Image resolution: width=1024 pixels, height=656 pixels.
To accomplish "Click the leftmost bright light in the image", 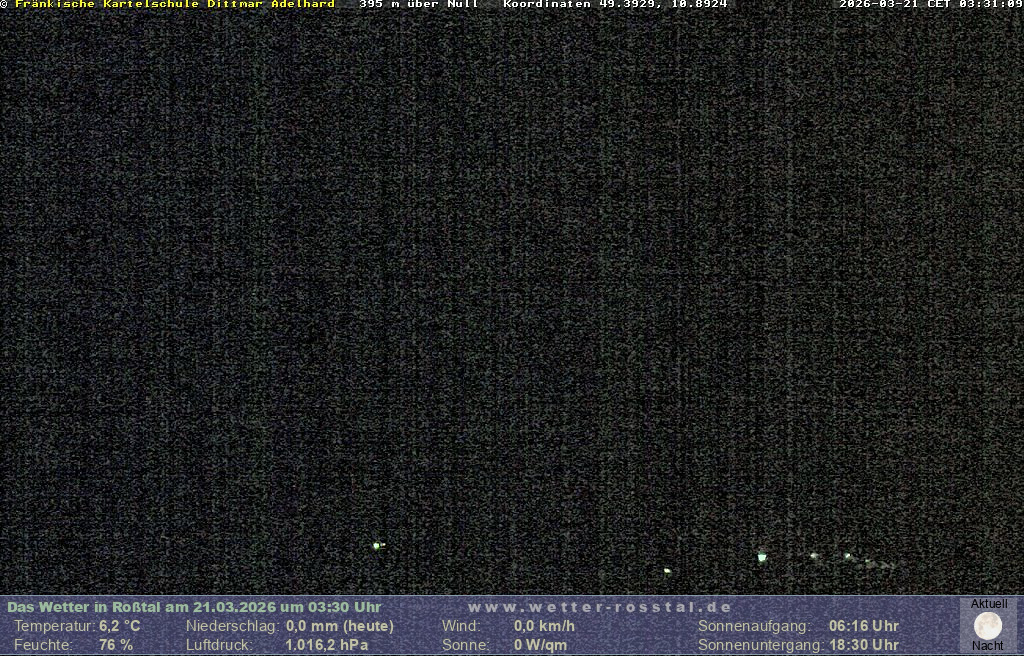I will [377, 545].
